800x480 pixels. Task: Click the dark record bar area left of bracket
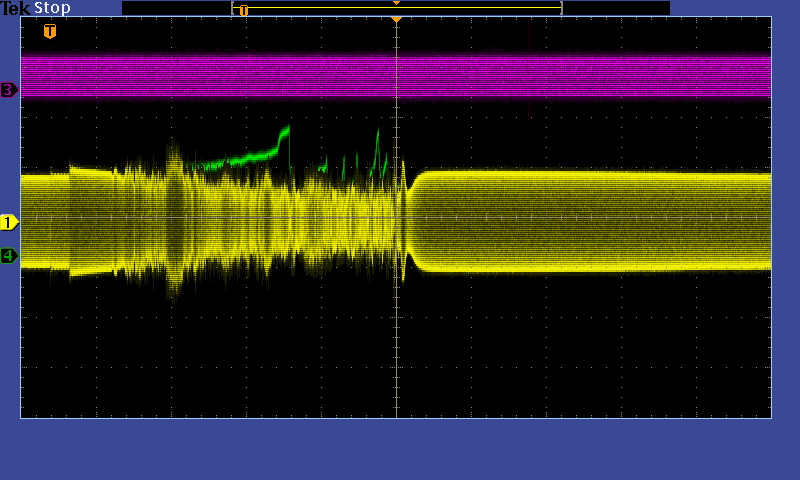(x=176, y=8)
